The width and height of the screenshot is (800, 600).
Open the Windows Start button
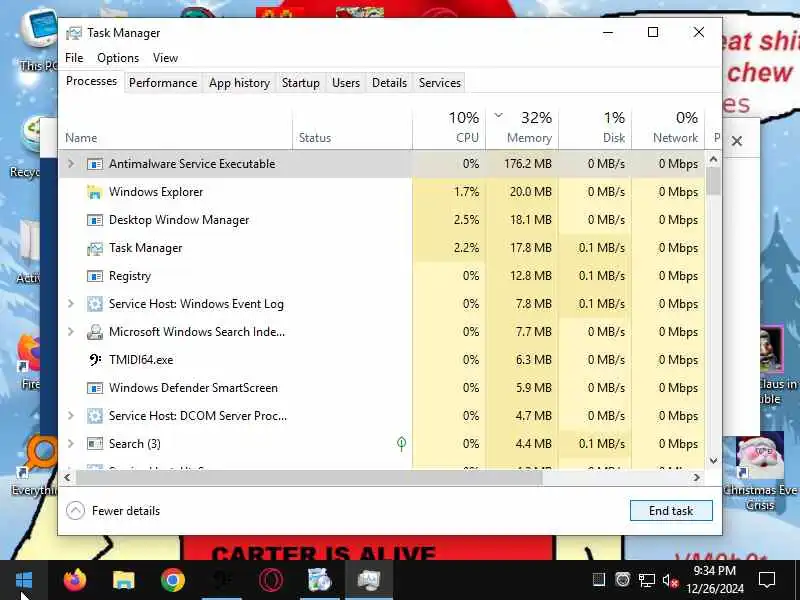(x=24, y=580)
